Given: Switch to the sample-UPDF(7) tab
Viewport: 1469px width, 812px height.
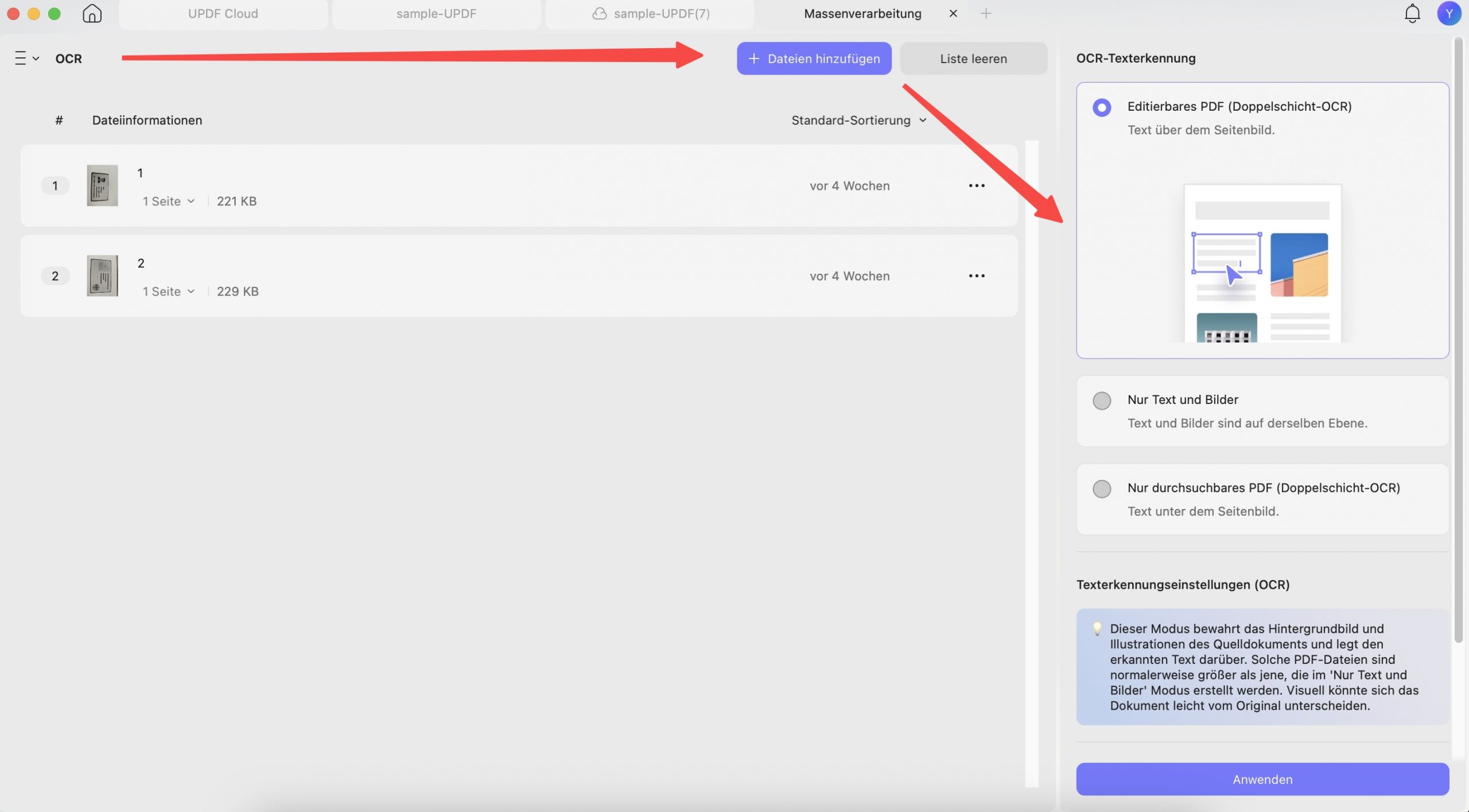Looking at the screenshot, I should 650,13.
